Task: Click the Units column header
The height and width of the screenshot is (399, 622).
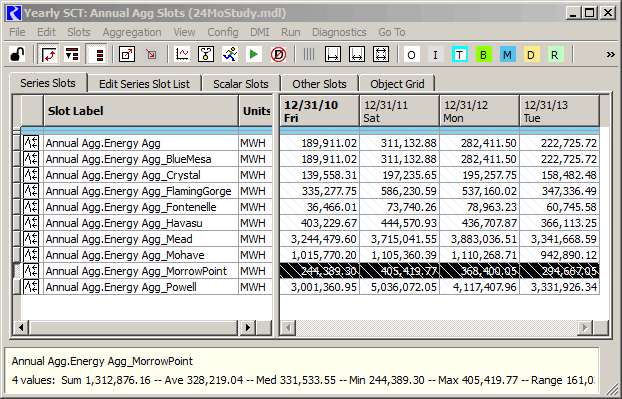Action: [256, 111]
